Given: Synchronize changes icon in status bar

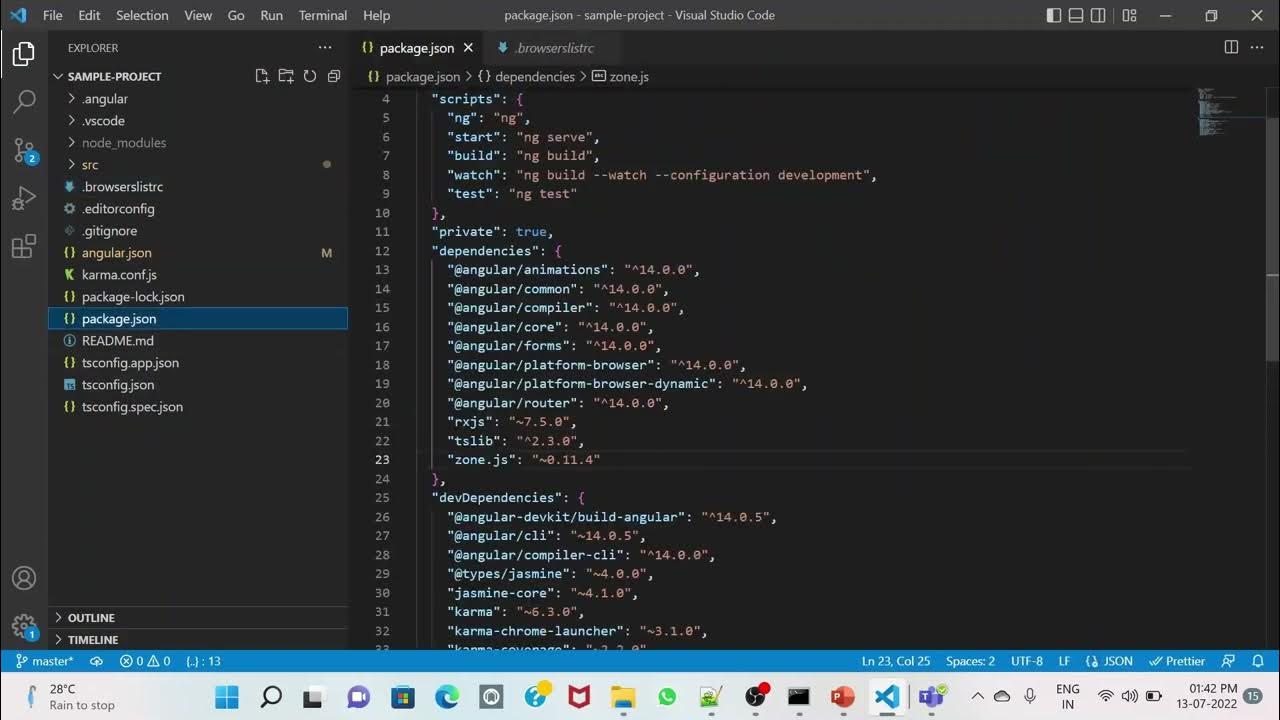Looking at the screenshot, I should point(97,661).
